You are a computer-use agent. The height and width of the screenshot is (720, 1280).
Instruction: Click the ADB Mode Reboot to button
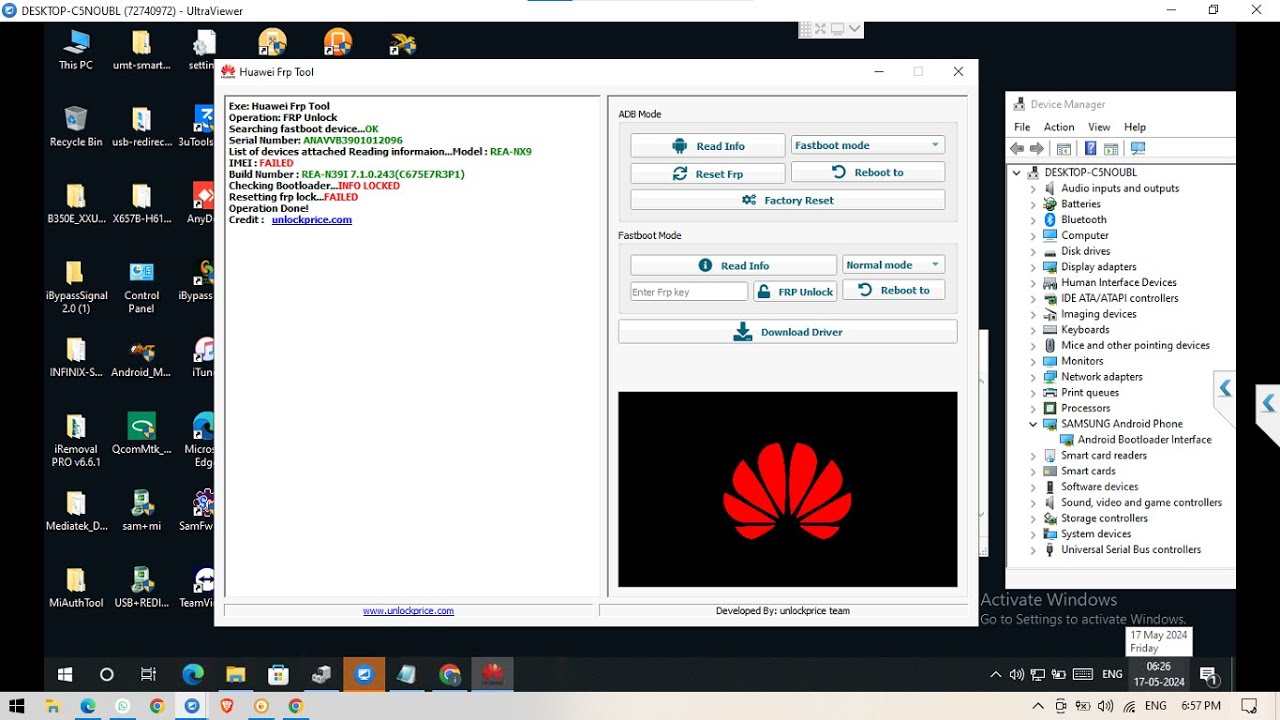point(867,173)
